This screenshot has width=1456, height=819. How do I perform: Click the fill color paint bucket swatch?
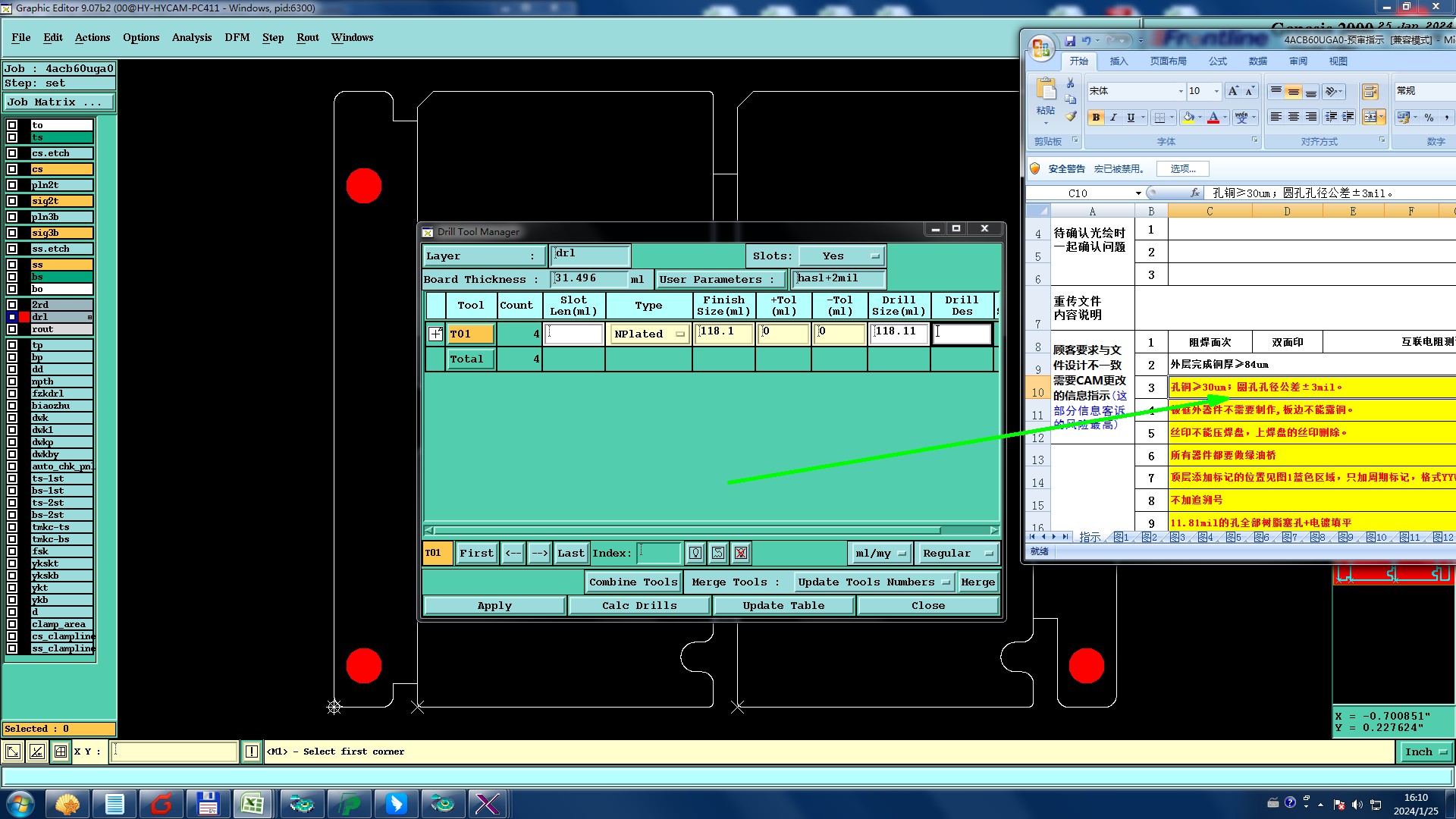click(x=1188, y=118)
